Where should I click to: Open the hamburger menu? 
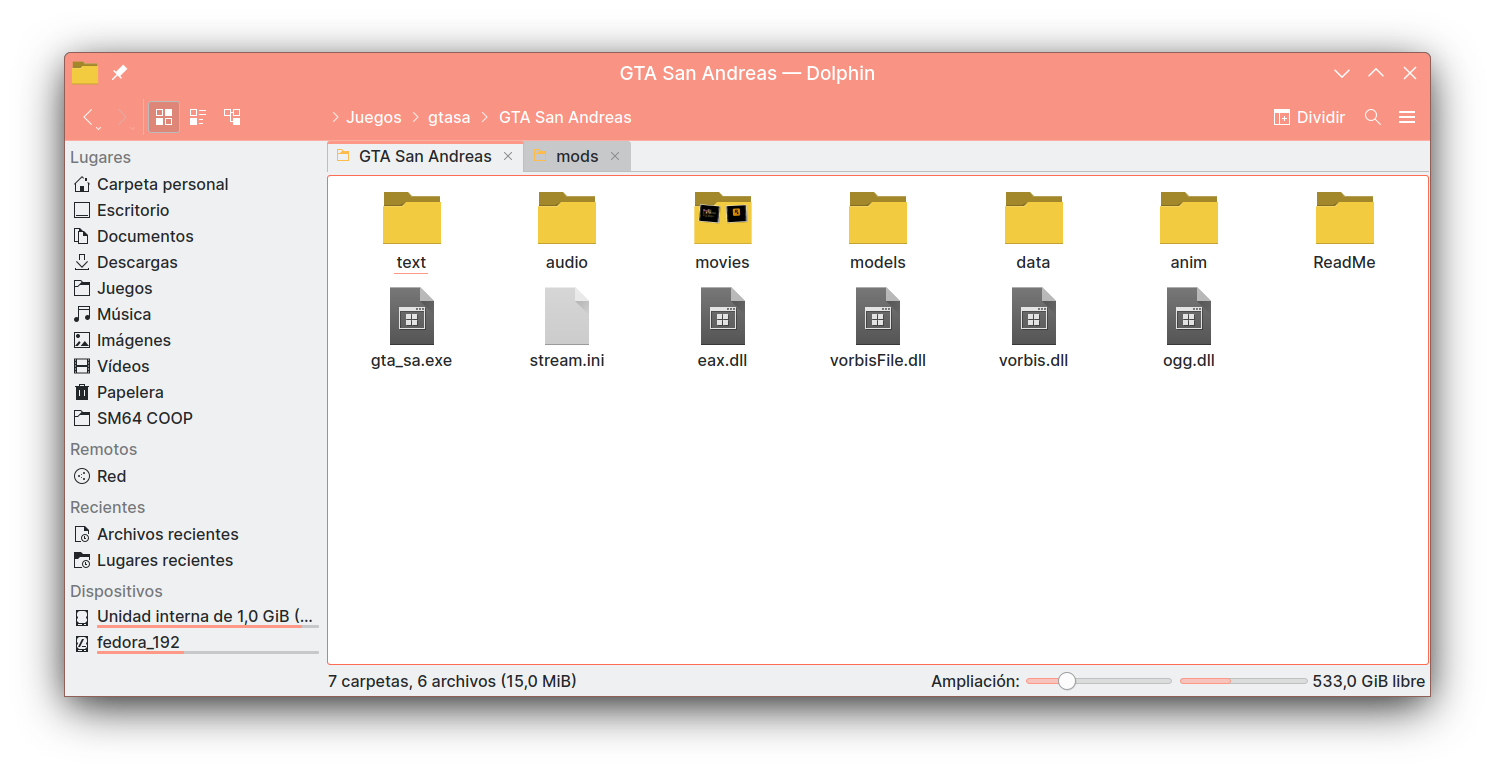pos(1407,117)
